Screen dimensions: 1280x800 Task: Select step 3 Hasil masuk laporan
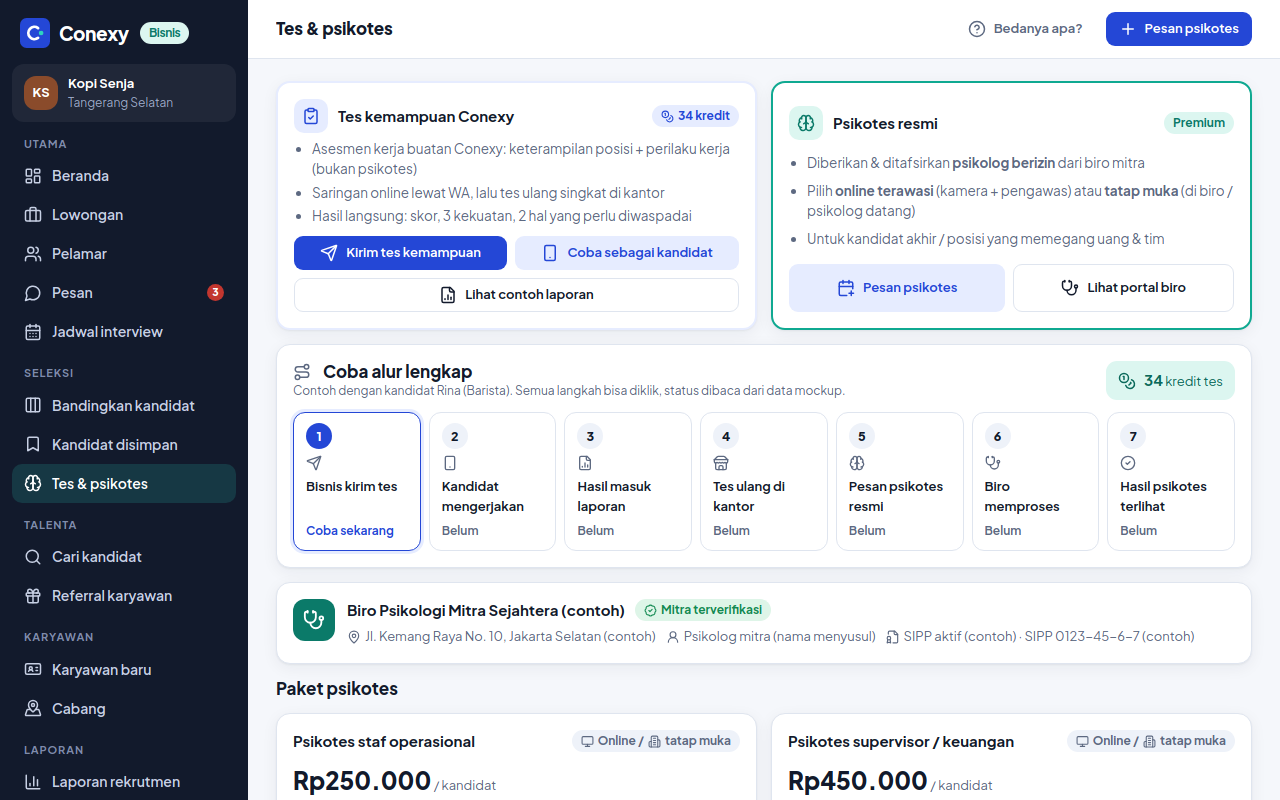628,481
